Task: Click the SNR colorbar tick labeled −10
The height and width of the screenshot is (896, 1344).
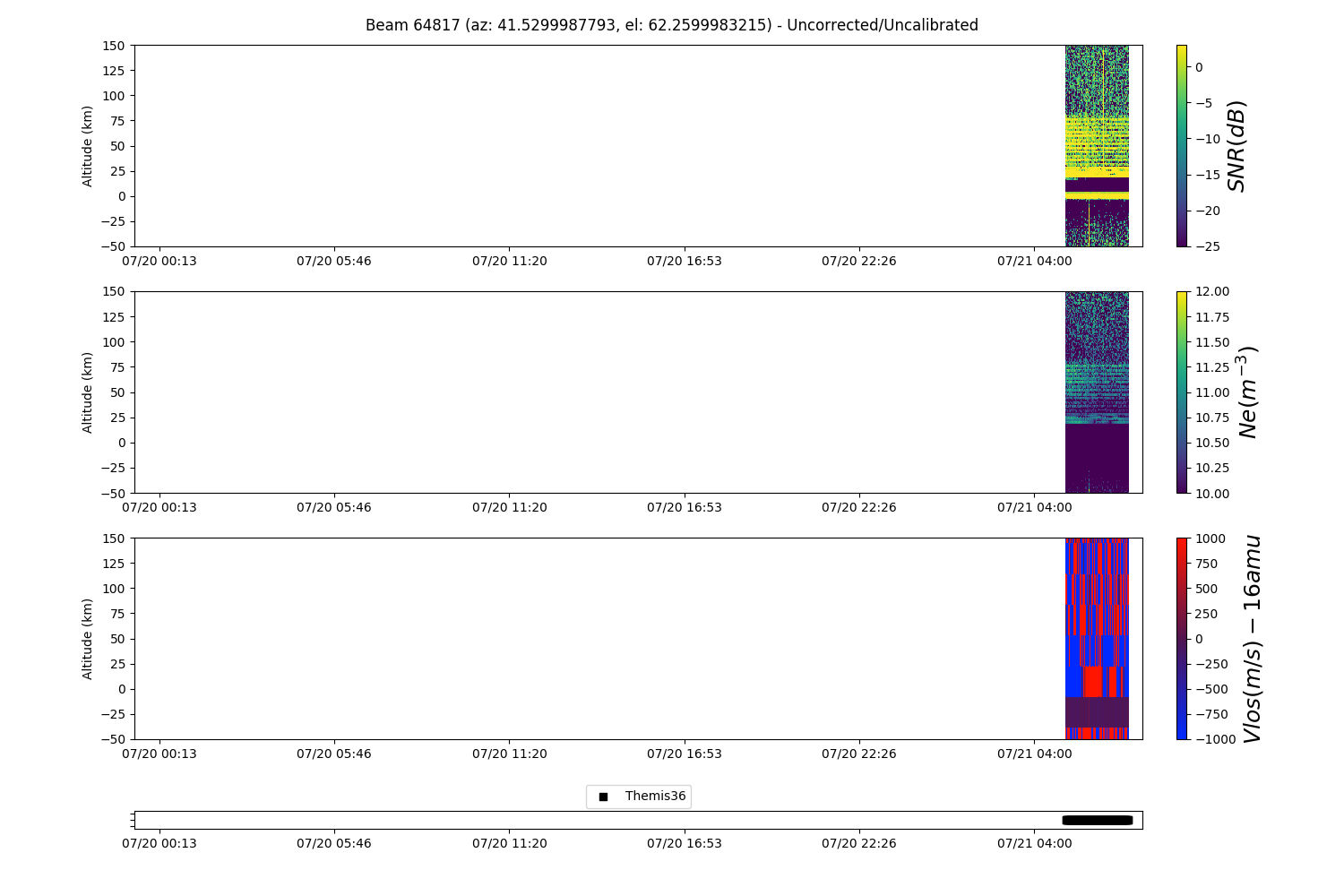Action: pos(1206,139)
